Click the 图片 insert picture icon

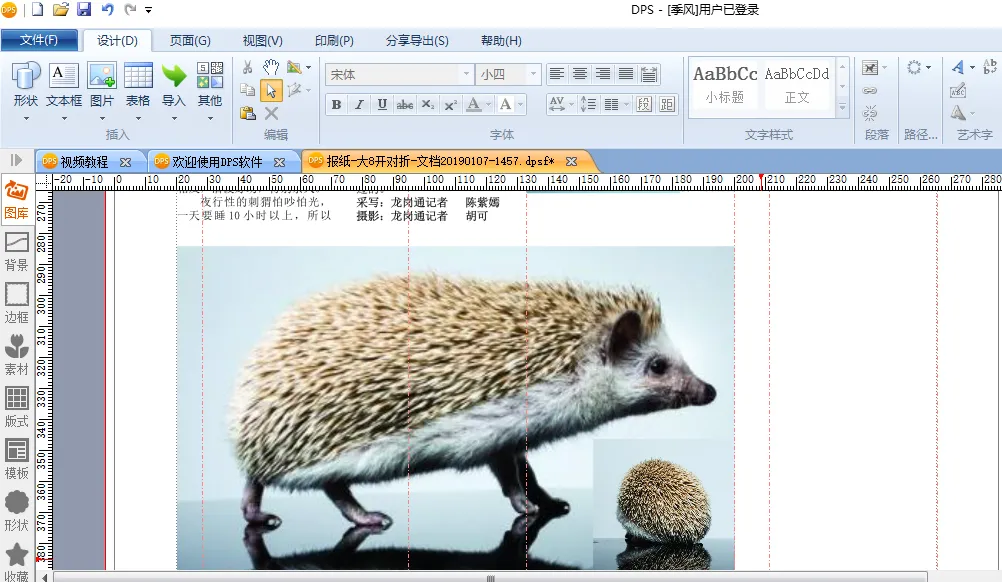point(102,84)
